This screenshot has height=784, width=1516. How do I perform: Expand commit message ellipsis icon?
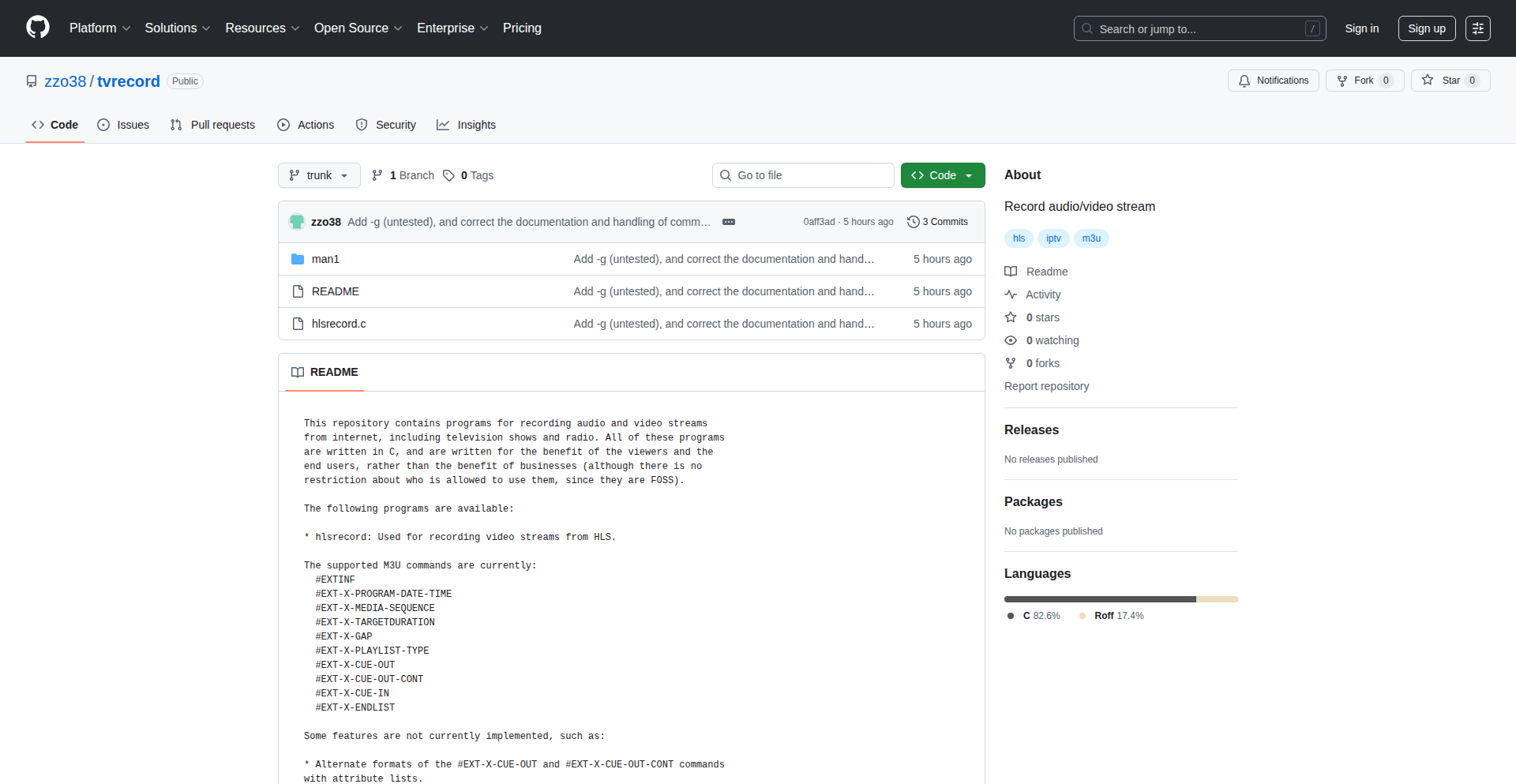(x=729, y=222)
